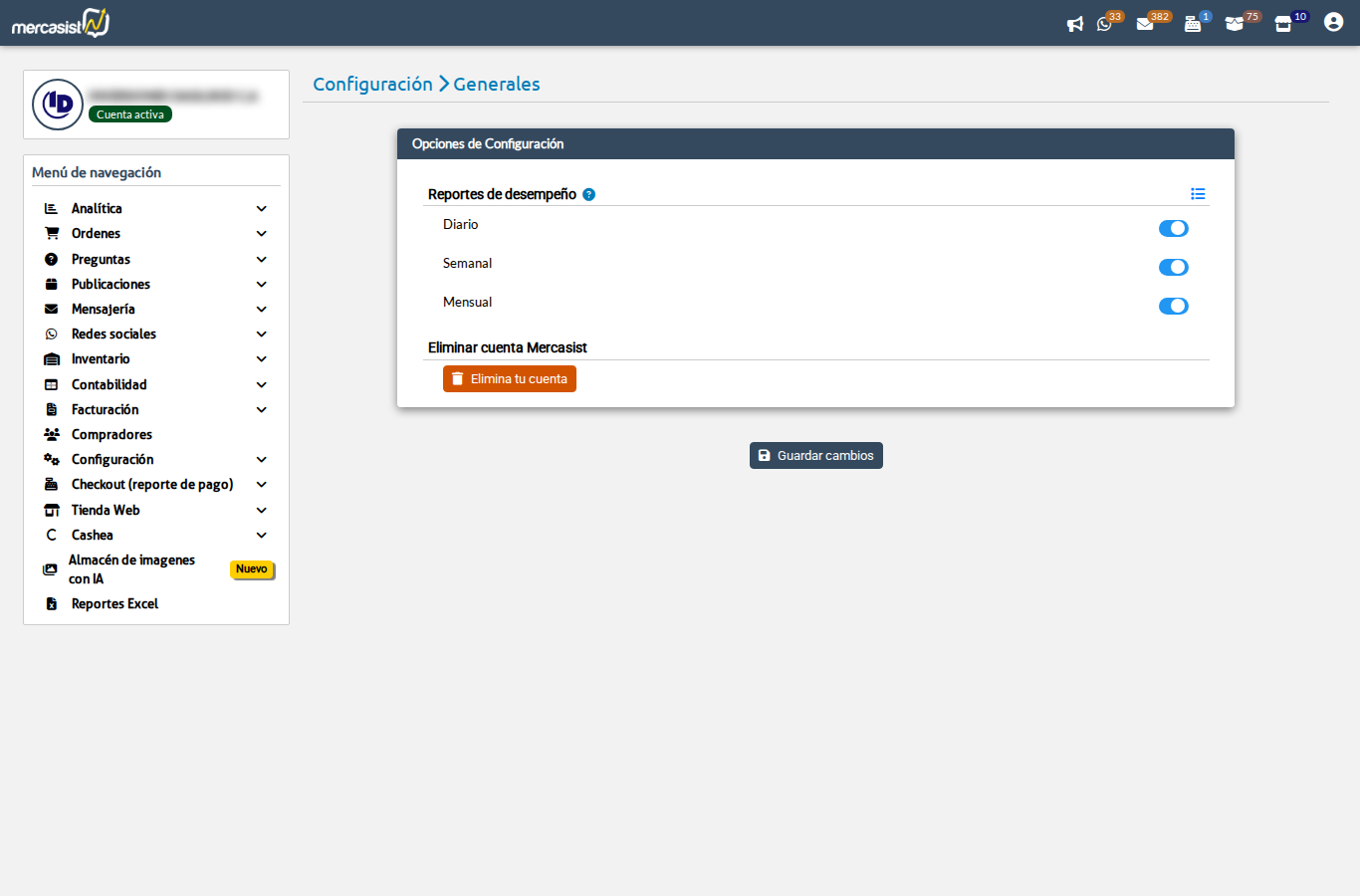
Task: Turn off the Mensual report switch
Action: coord(1173,307)
